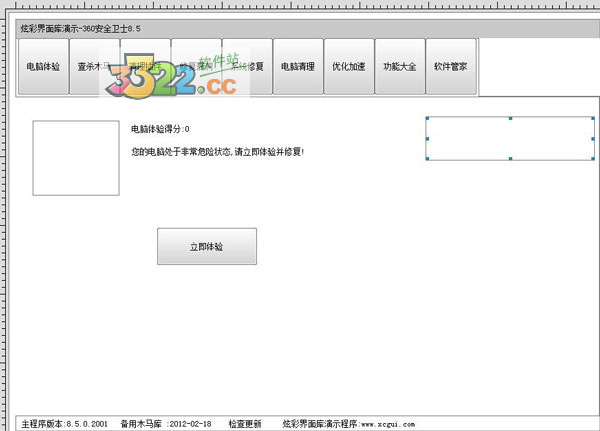Image resolution: width=600 pixels, height=431 pixels.
Task: Click the title bar 炫彩界面库演示-360安全卫士8.5
Action: pos(308,29)
